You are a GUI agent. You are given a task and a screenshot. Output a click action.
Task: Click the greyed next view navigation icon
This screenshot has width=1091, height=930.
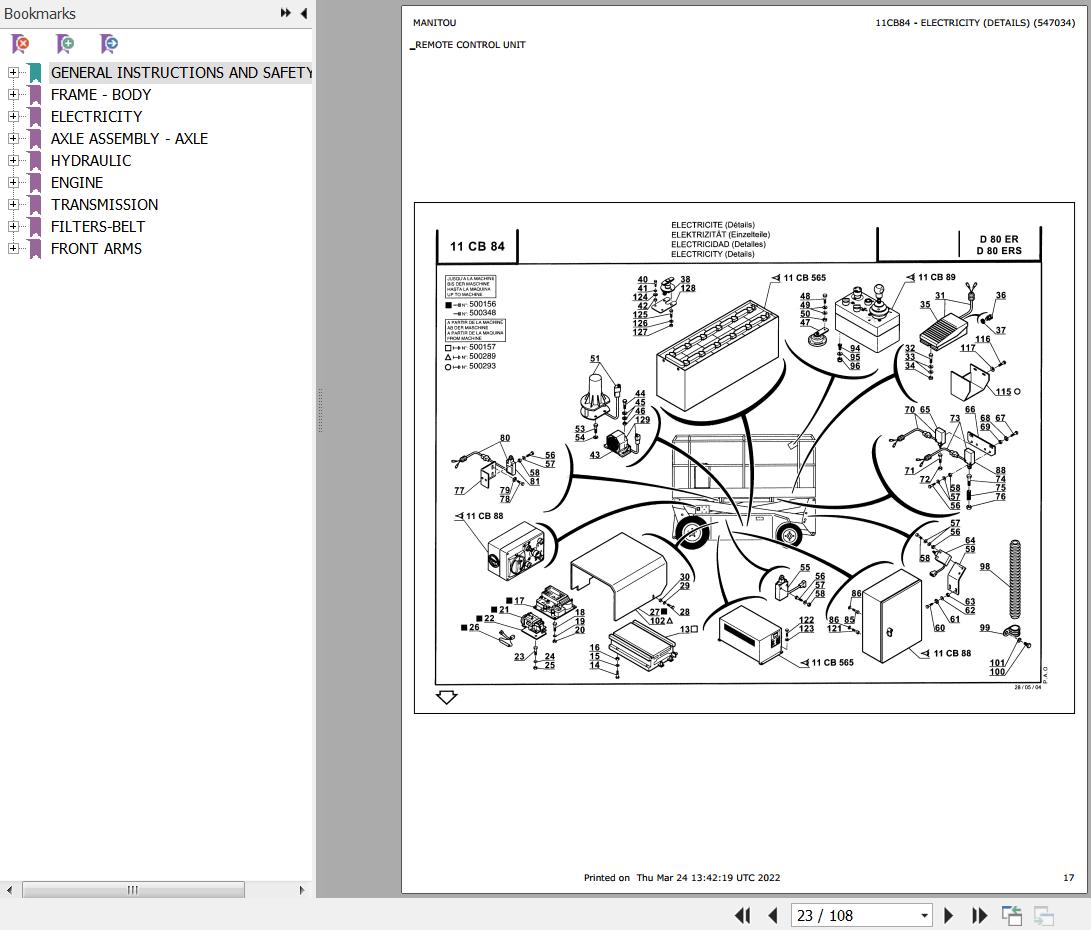[x=1044, y=915]
